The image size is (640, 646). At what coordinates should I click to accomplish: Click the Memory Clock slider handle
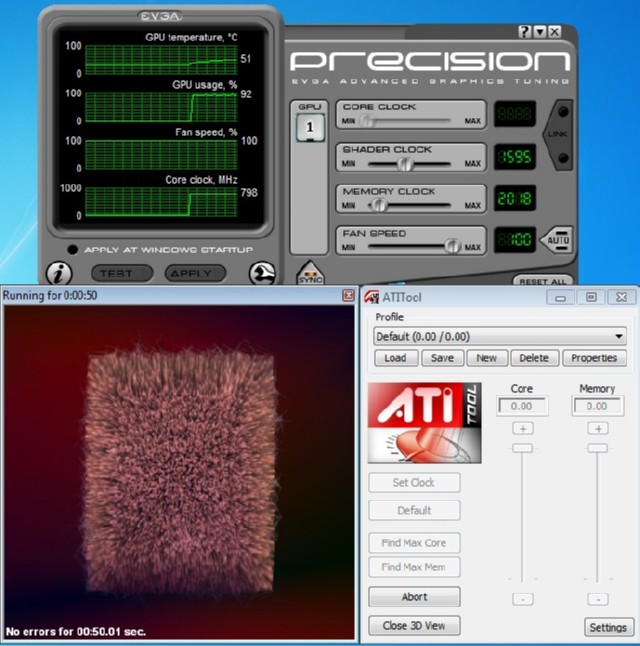coord(379,205)
